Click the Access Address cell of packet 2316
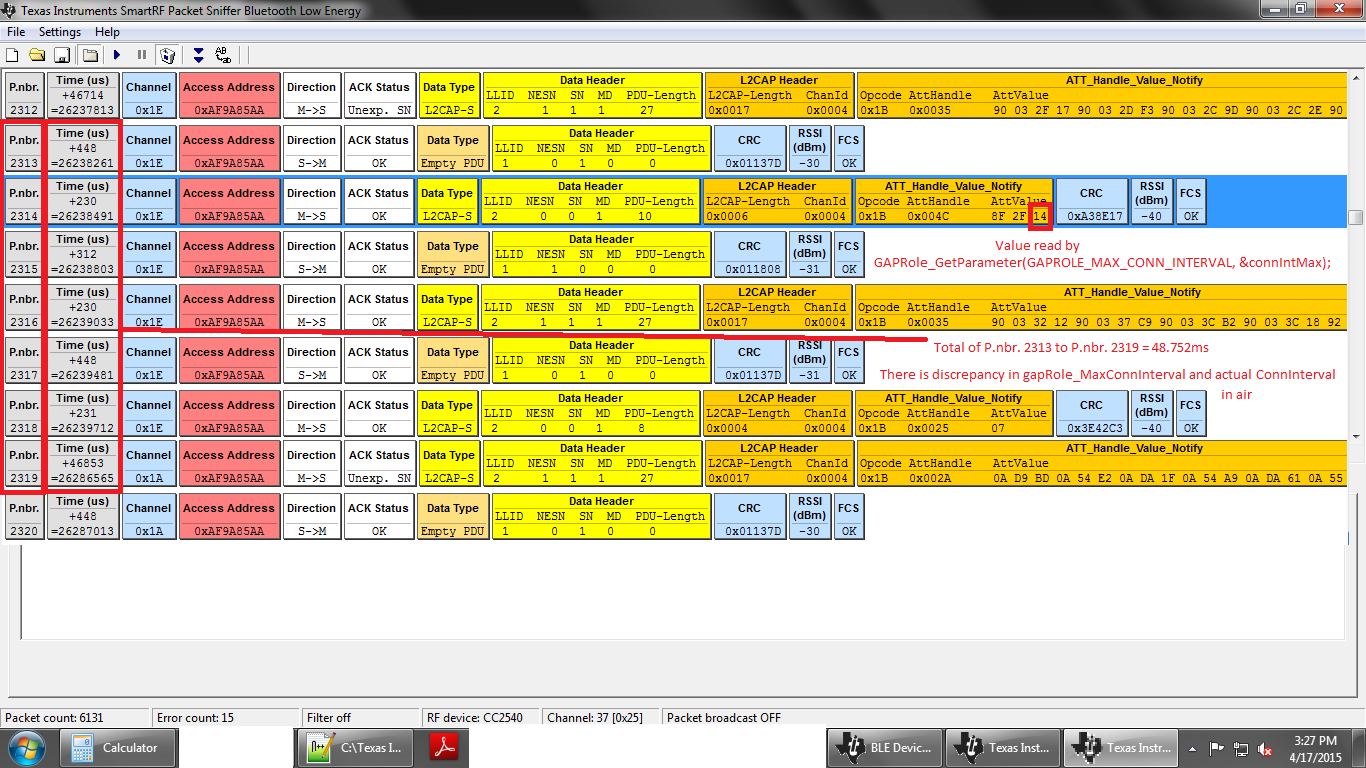Screen dimensions: 1366x768 [229, 308]
